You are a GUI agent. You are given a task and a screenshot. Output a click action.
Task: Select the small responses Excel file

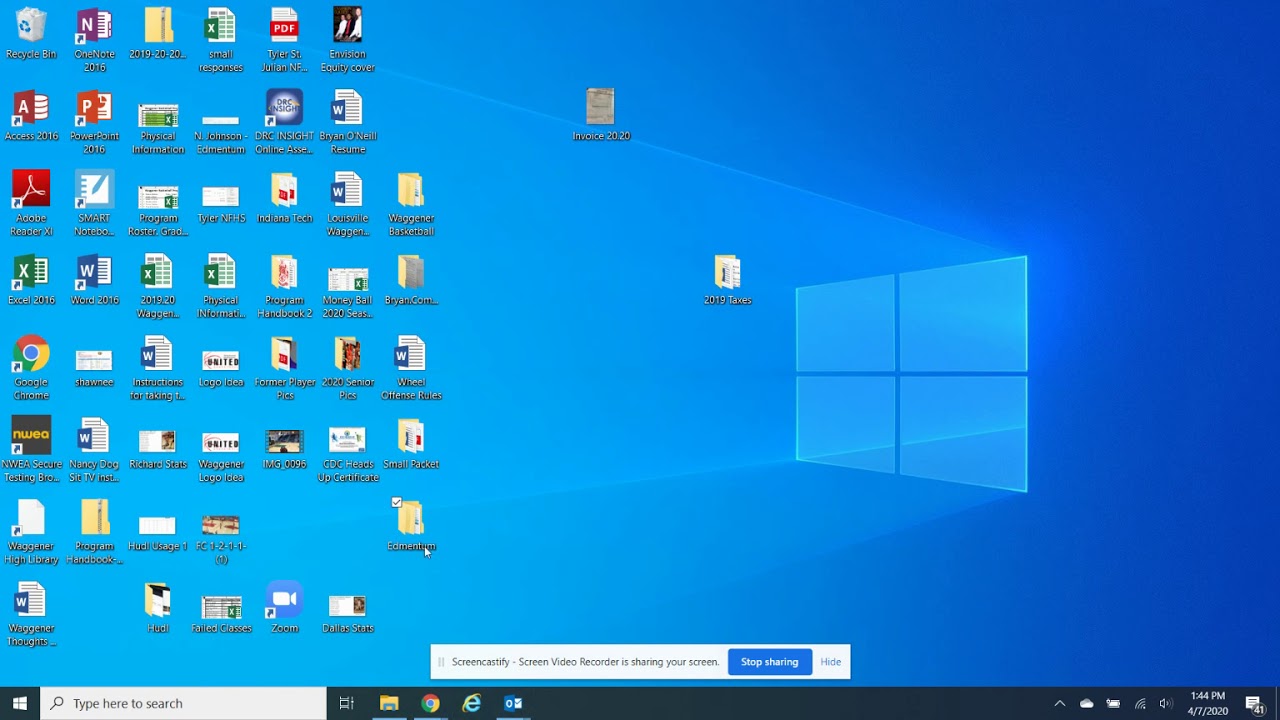tap(221, 40)
